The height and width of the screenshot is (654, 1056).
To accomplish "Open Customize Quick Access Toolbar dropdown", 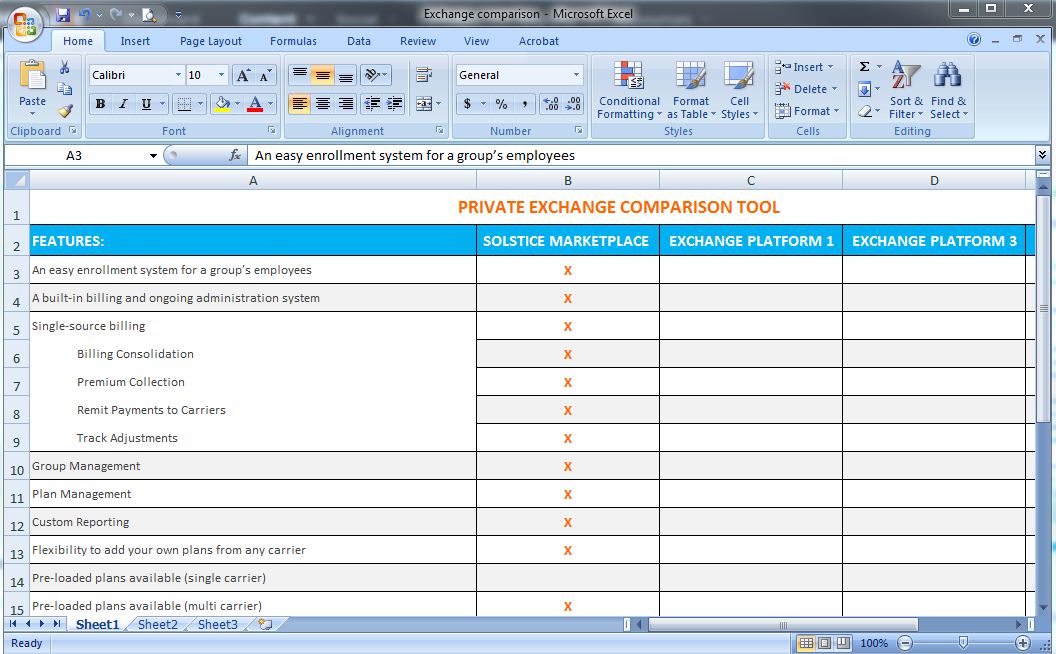I will click(178, 14).
